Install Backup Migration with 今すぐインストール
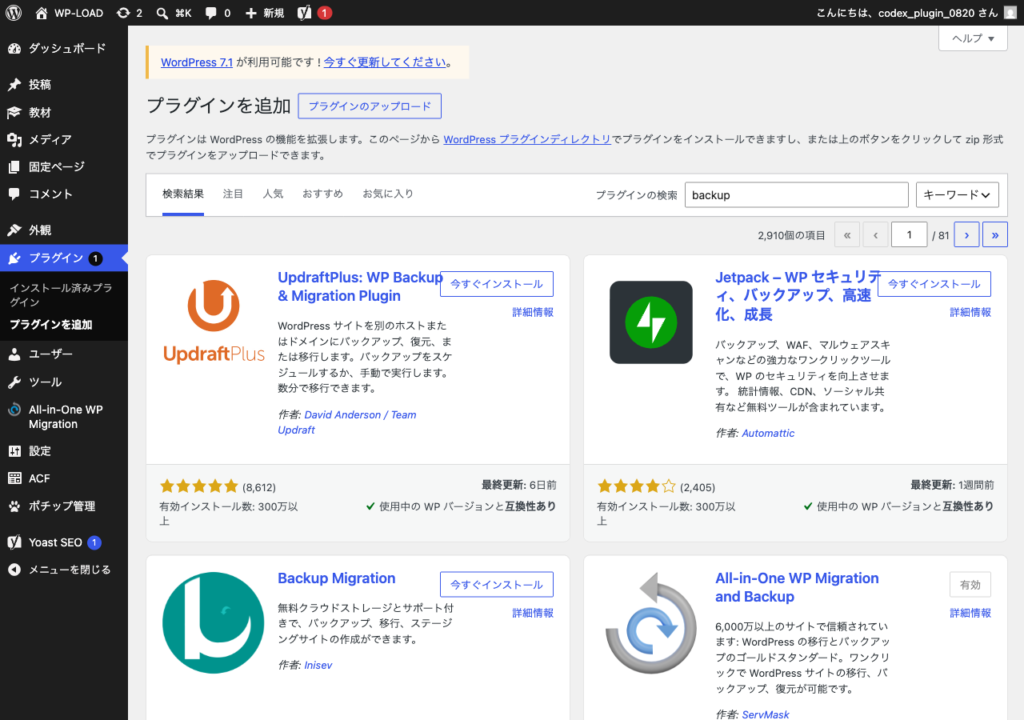This screenshot has height=720, width=1024. tap(496, 585)
